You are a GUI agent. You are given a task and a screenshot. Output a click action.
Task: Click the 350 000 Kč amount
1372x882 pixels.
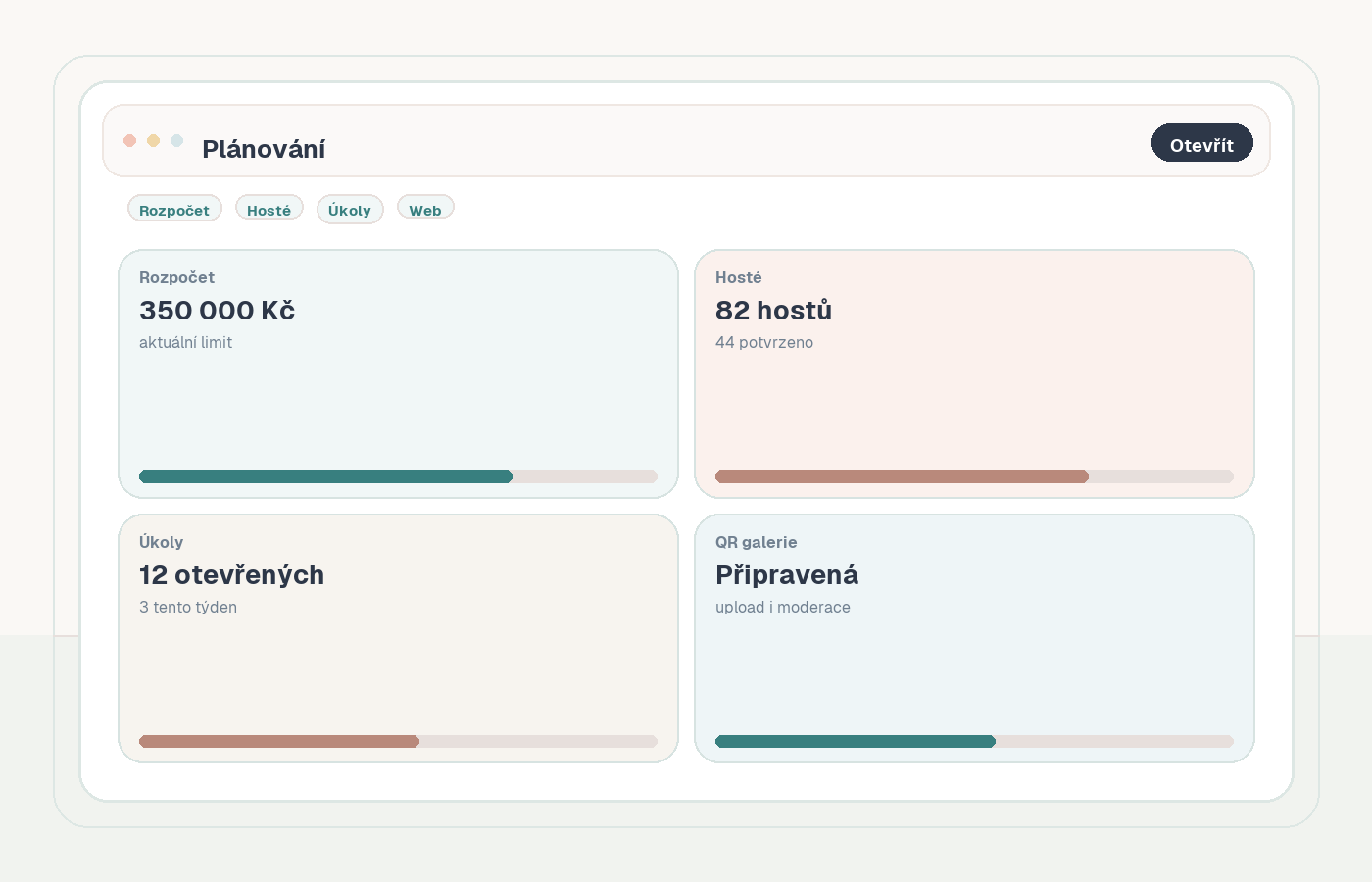coord(217,311)
